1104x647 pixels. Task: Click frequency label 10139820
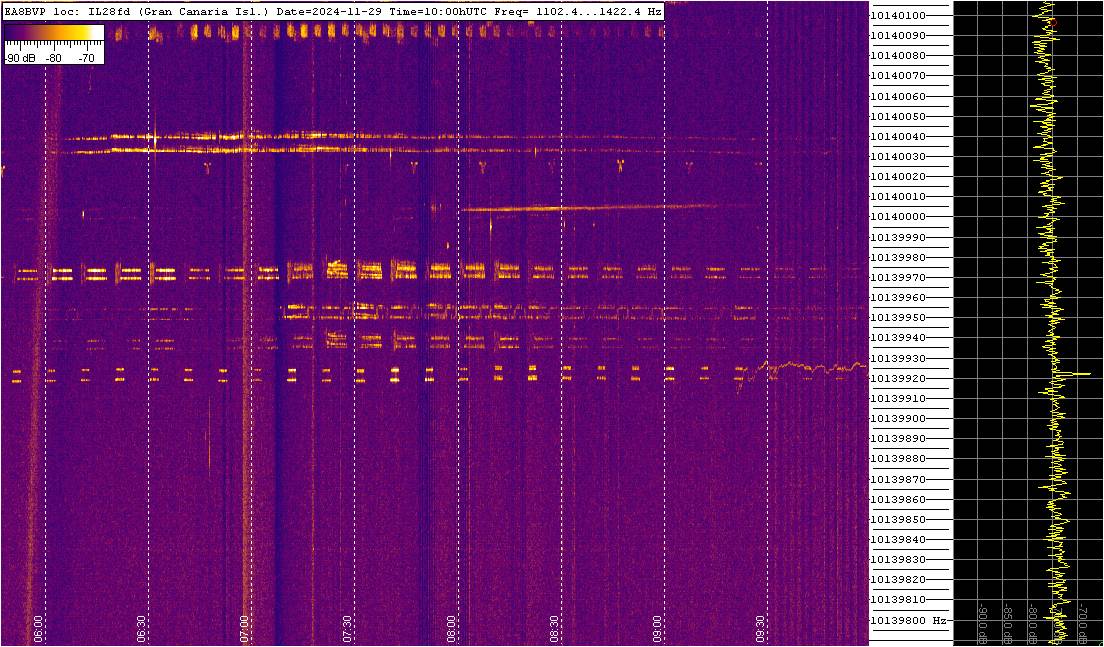click(897, 580)
